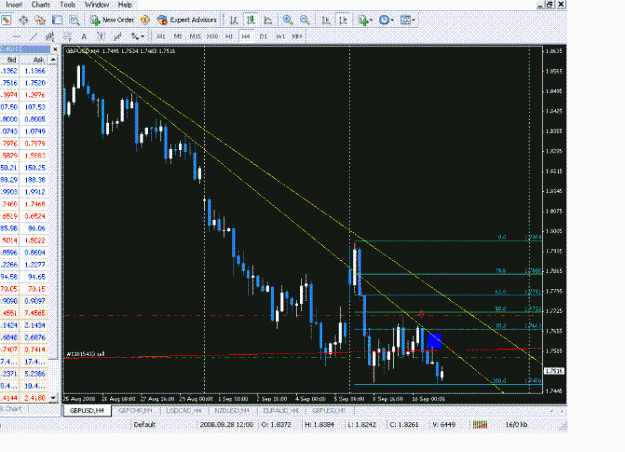The height and width of the screenshot is (452, 625).
Task: Open the Window menu
Action: (97, 5)
